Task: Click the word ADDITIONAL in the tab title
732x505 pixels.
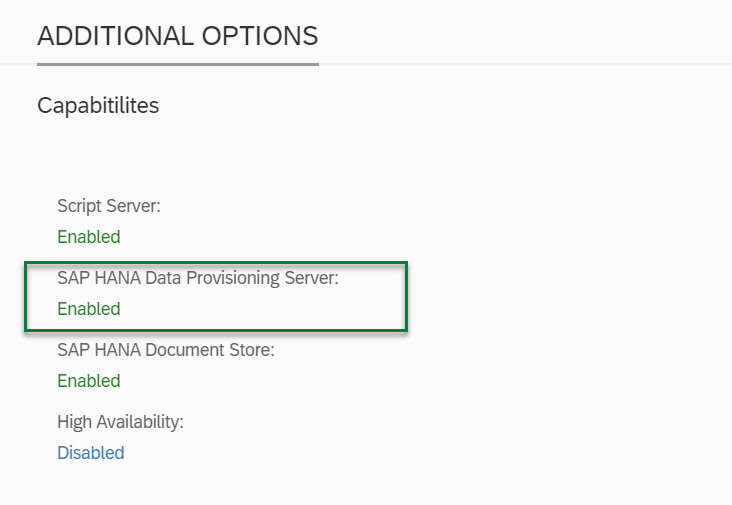Action: [x=115, y=36]
